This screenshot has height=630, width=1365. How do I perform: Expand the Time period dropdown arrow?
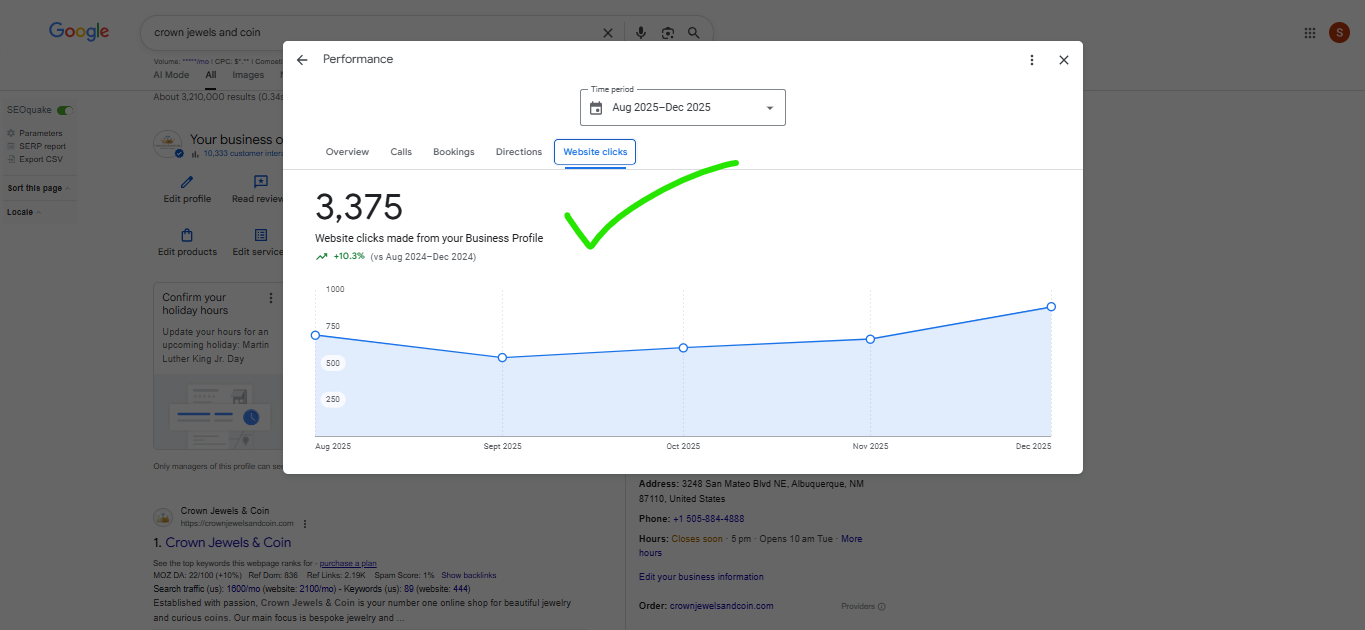[x=769, y=108]
